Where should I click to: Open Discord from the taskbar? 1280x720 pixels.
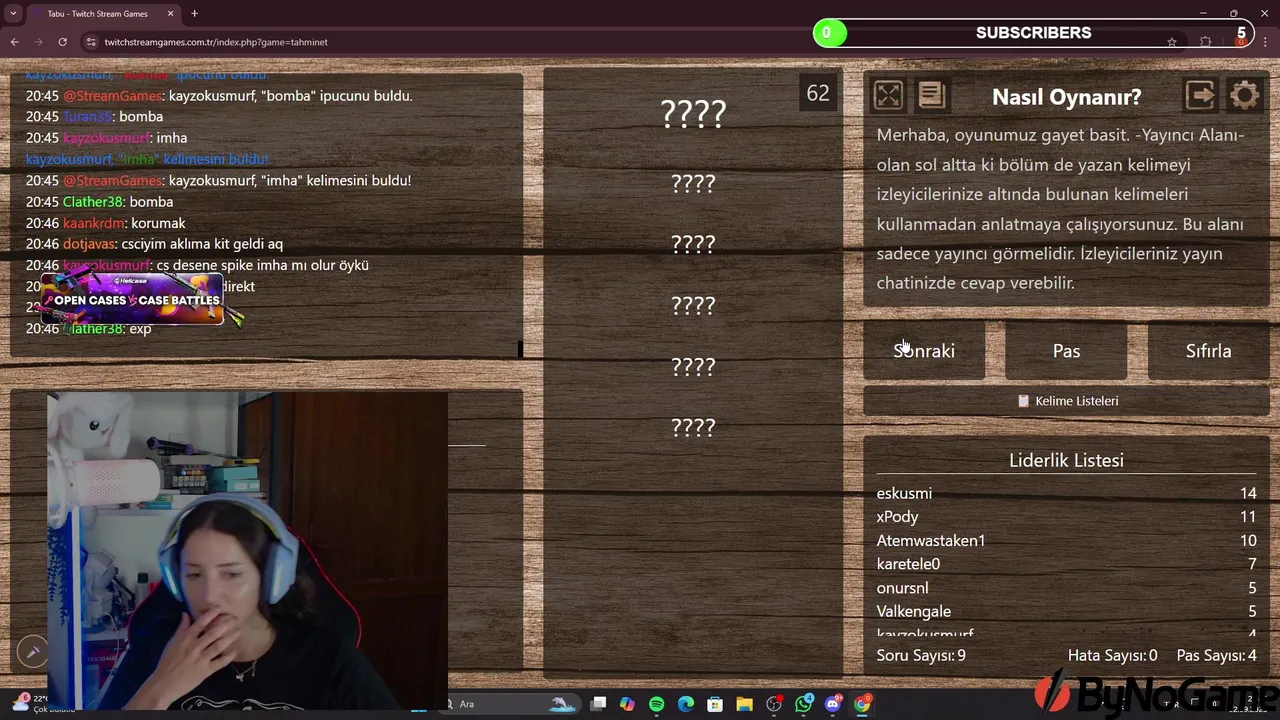pyautogui.click(x=833, y=704)
